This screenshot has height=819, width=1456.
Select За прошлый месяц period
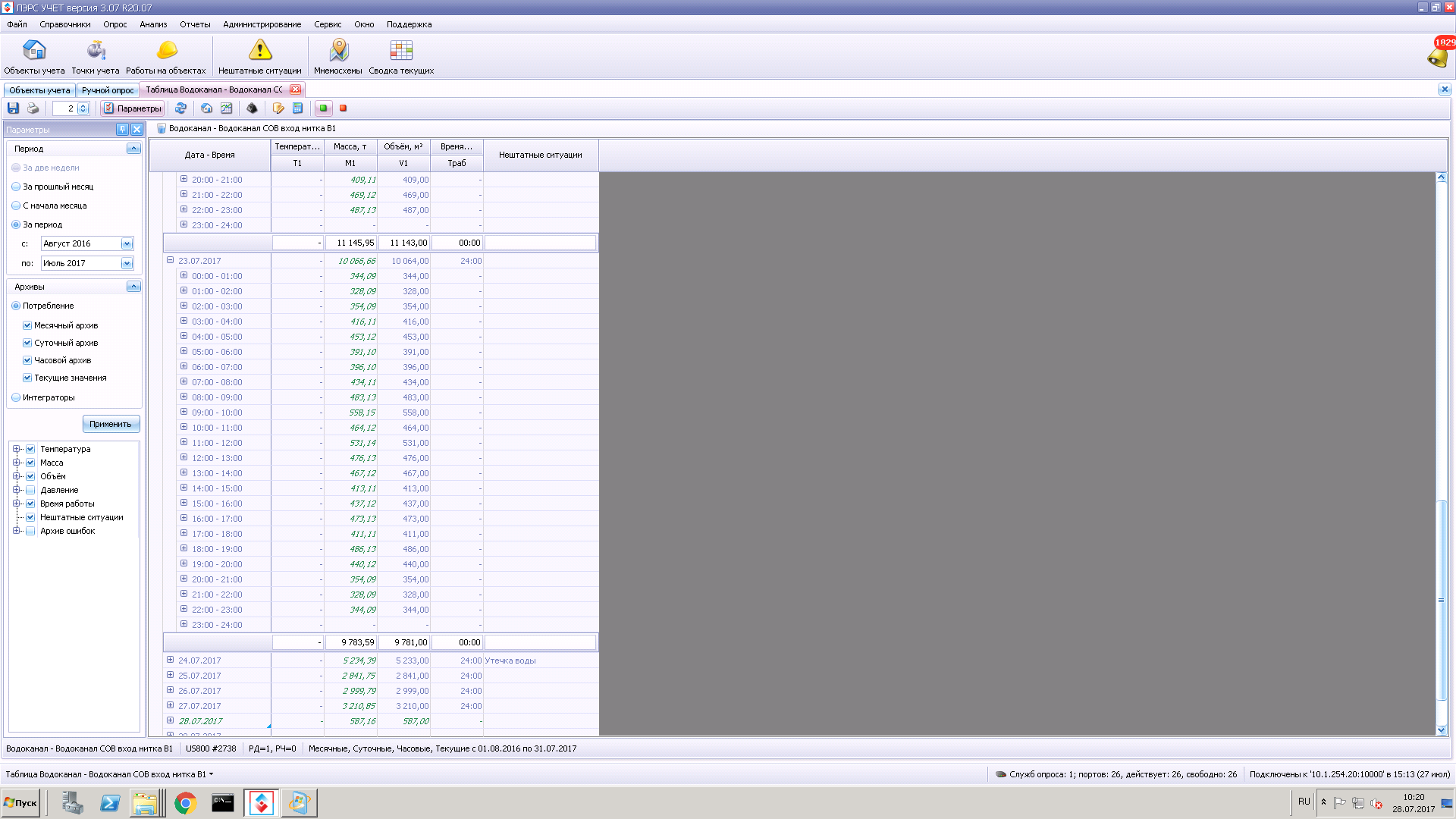coord(16,187)
